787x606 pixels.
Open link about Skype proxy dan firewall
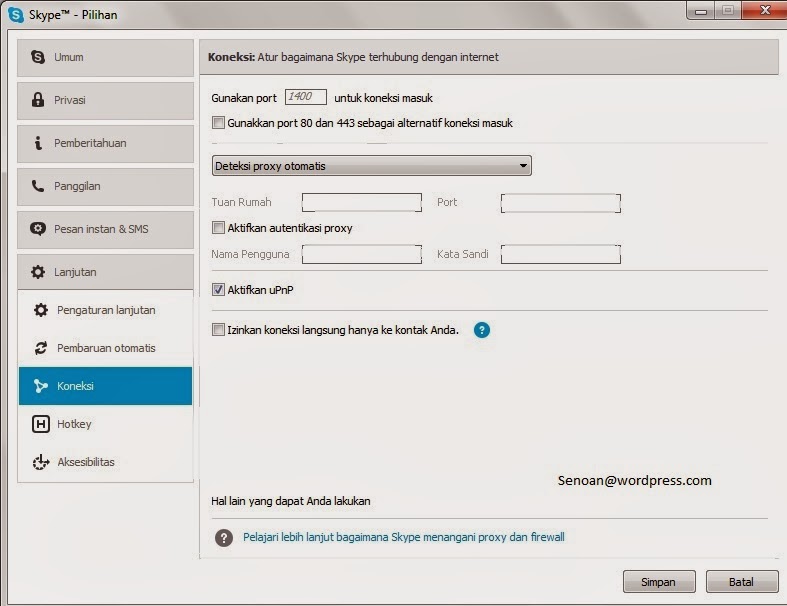coord(403,537)
